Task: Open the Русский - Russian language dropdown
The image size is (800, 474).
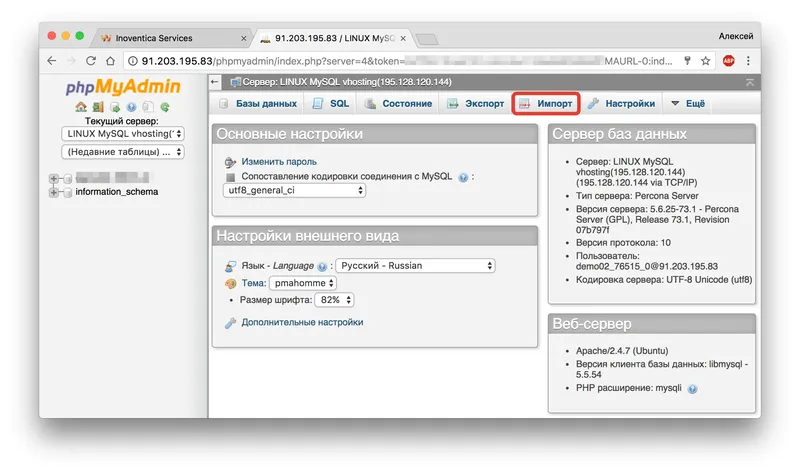Action: point(415,266)
